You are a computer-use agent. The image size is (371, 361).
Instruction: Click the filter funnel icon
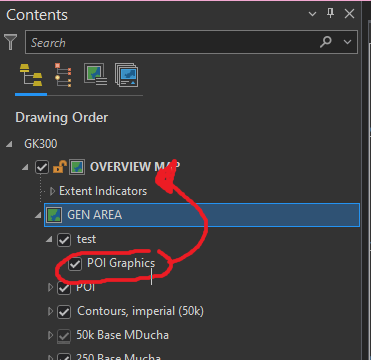coord(11,42)
